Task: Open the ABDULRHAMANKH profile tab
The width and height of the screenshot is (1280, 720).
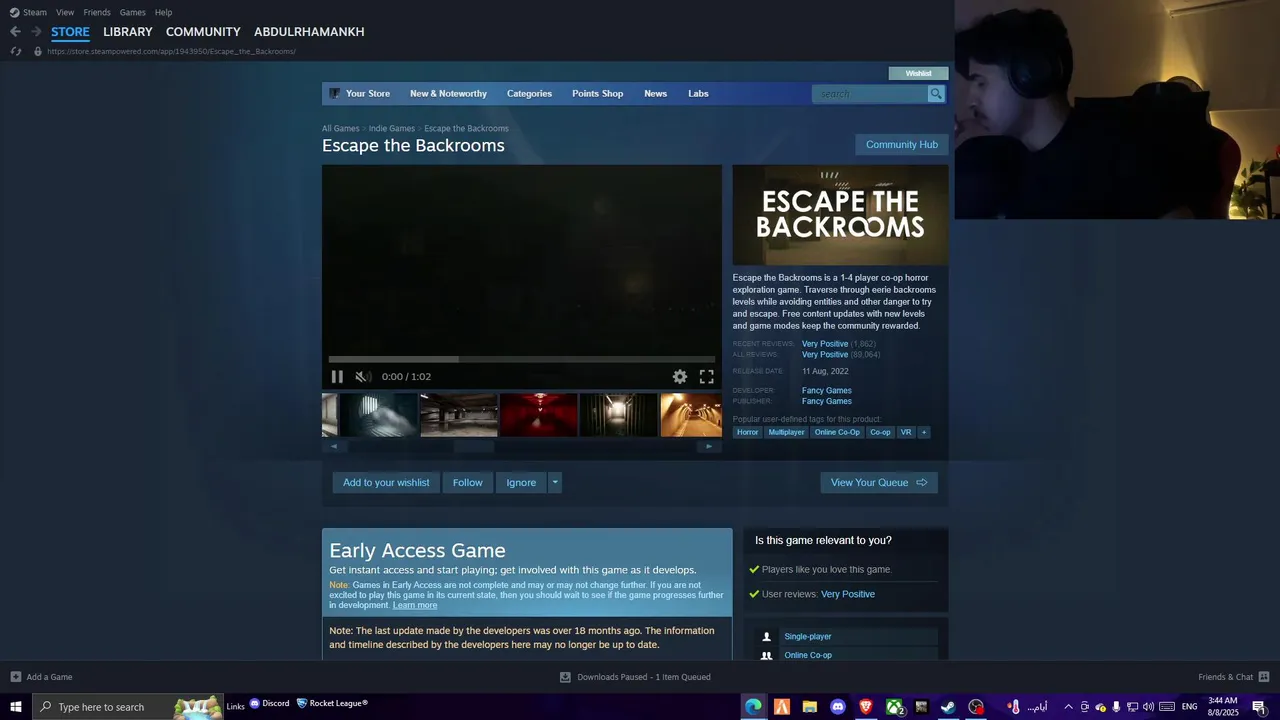Action: [x=309, y=32]
